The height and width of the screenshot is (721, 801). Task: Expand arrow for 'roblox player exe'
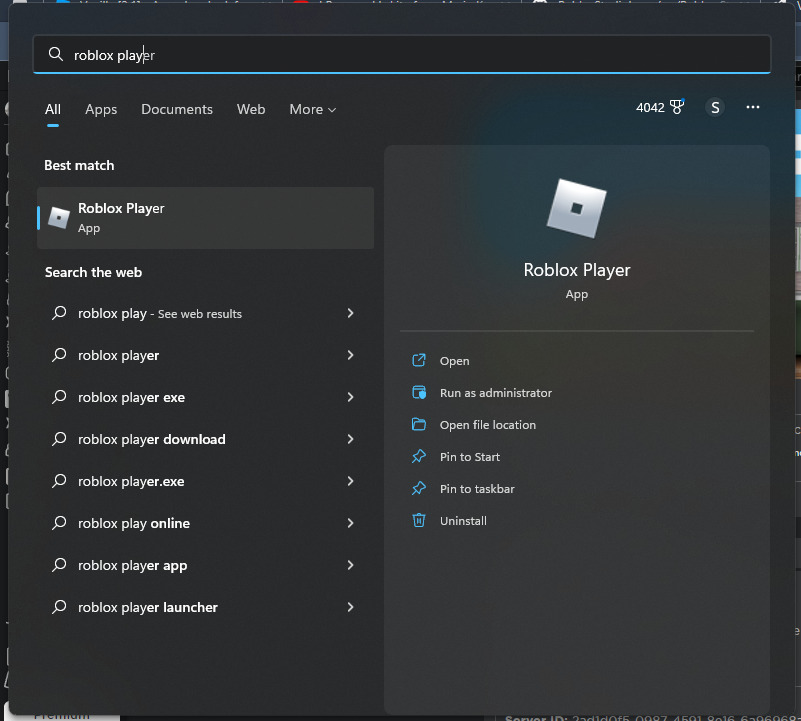click(350, 397)
